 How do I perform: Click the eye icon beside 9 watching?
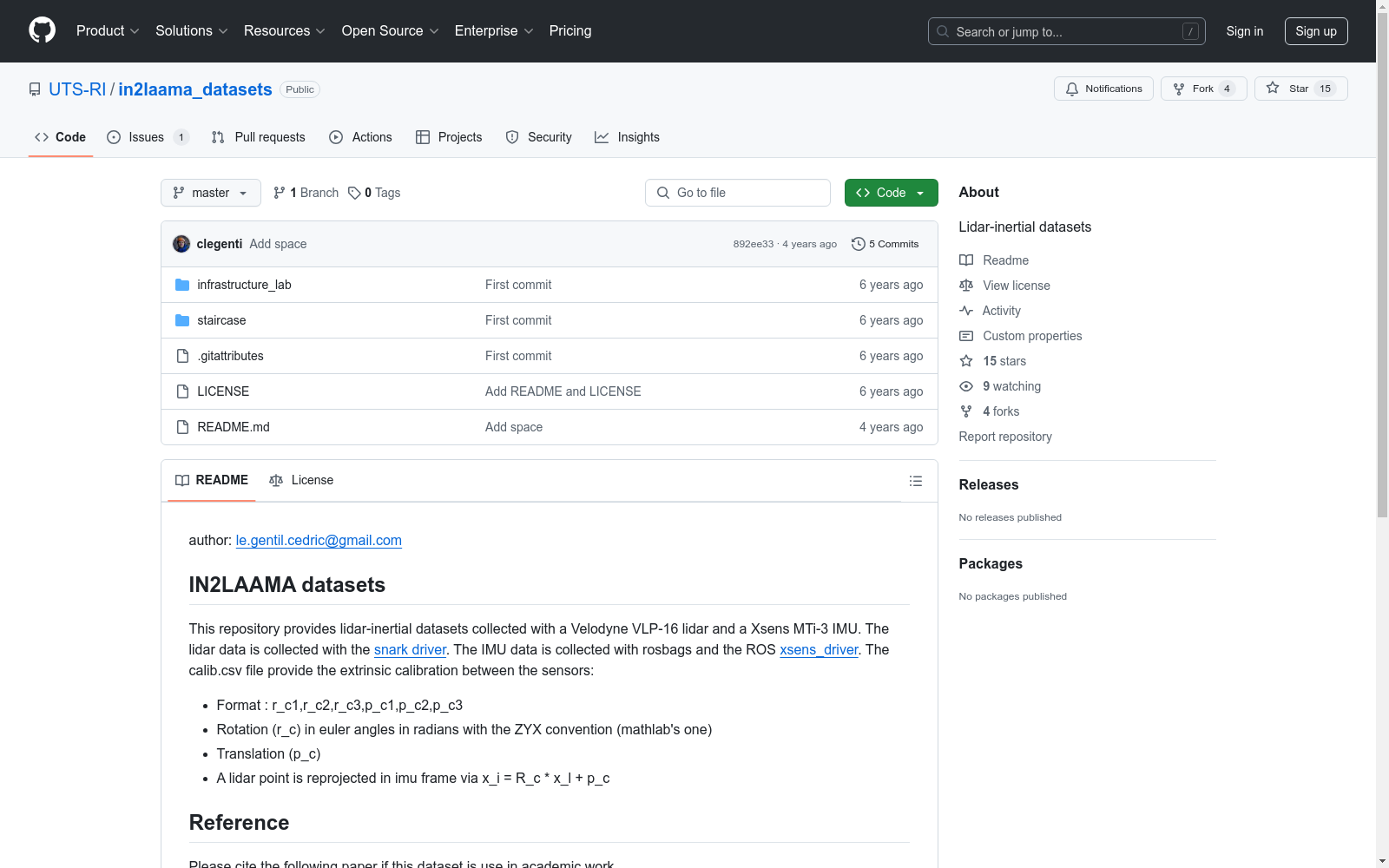pos(966,386)
